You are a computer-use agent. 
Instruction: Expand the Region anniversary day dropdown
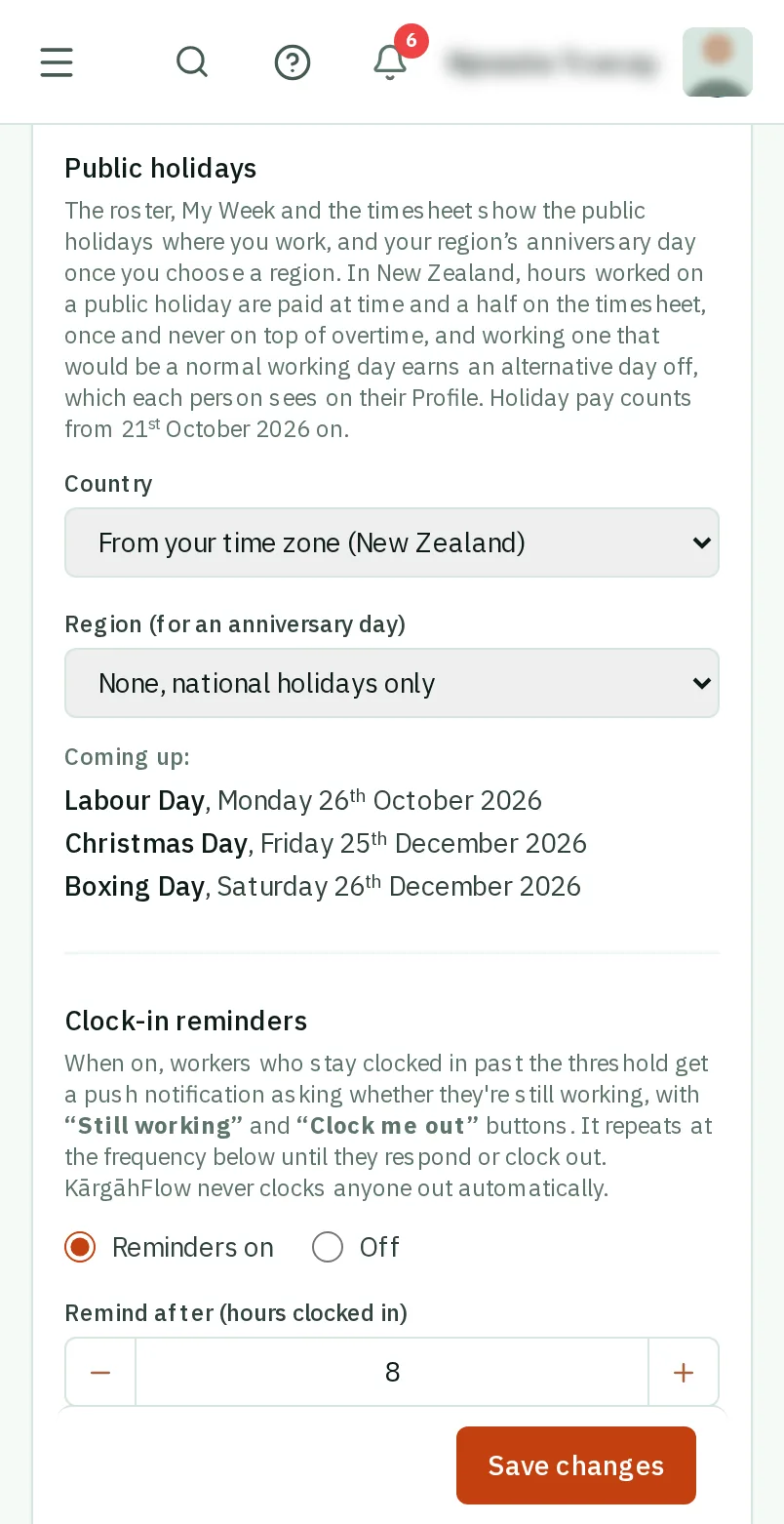[x=392, y=683]
